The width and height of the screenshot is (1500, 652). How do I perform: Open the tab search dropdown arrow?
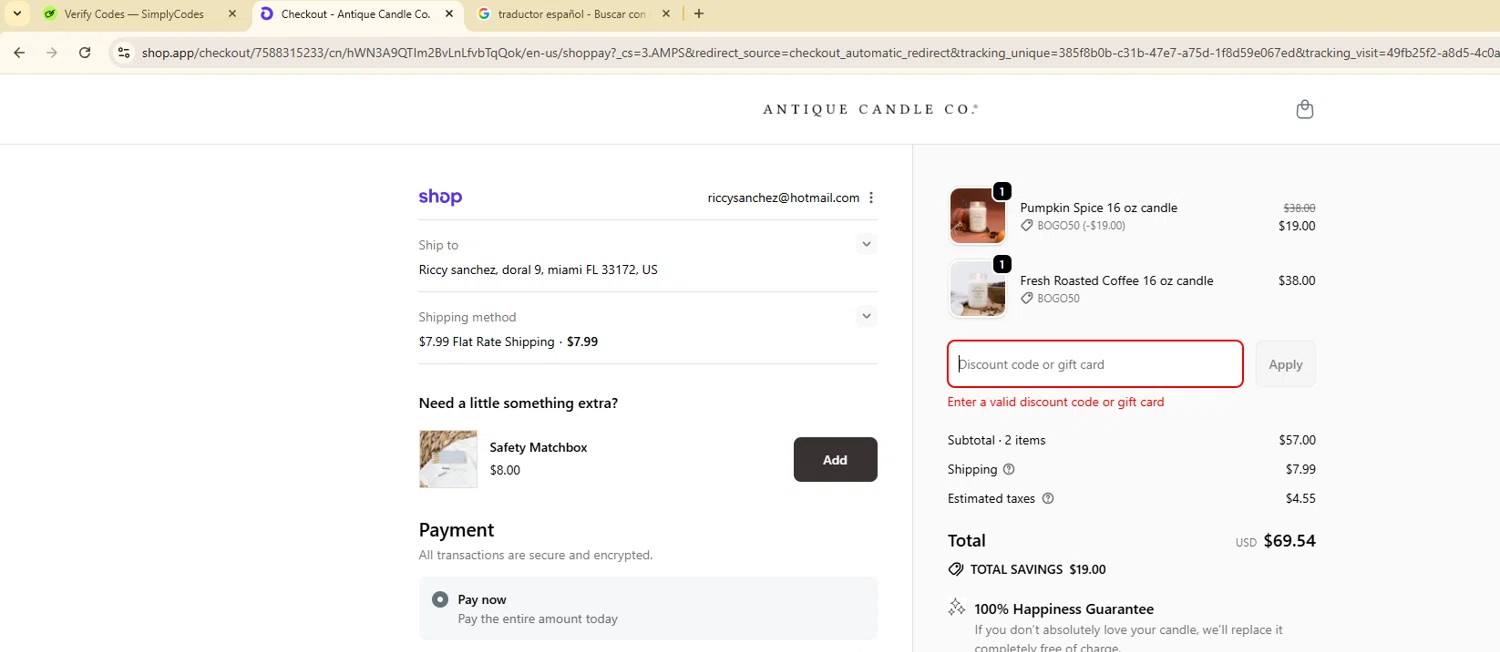tap(17, 14)
